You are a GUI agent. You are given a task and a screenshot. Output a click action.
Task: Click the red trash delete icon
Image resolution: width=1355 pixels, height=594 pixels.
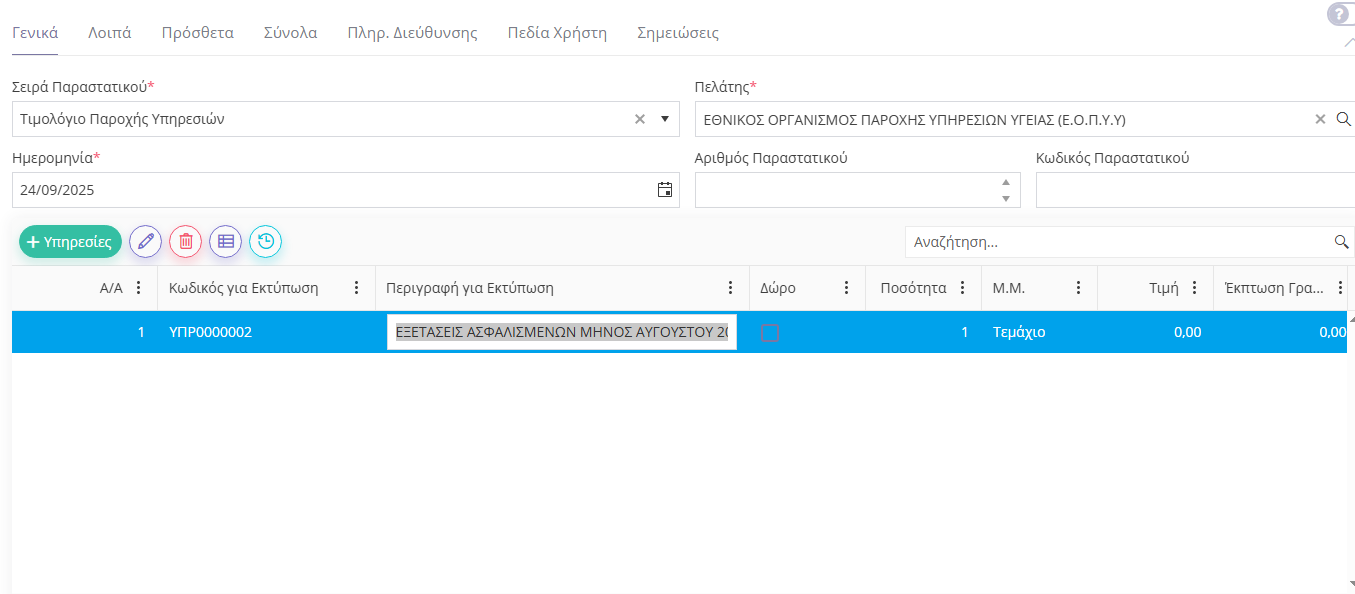[186, 241]
